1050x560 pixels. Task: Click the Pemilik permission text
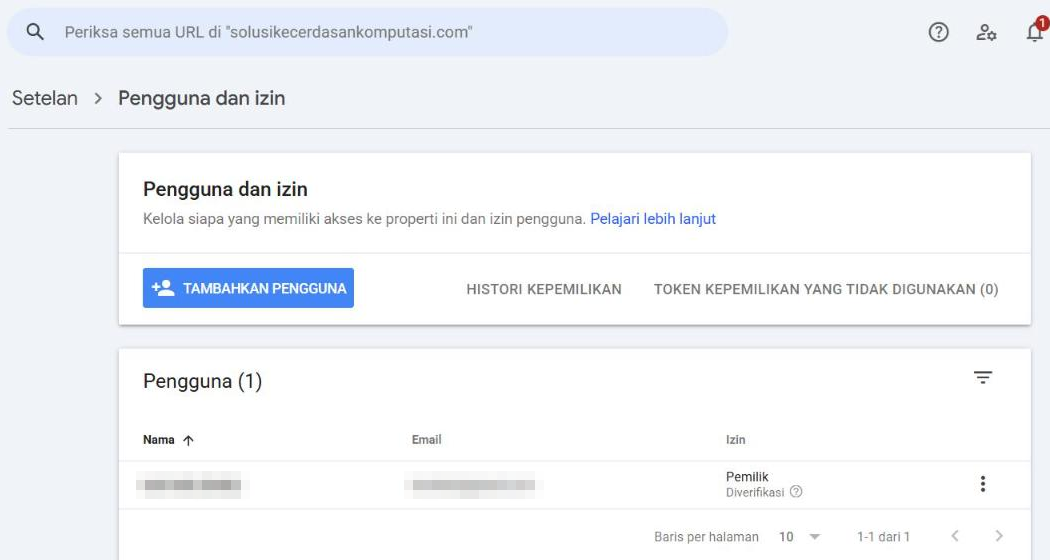pyautogui.click(x=747, y=476)
